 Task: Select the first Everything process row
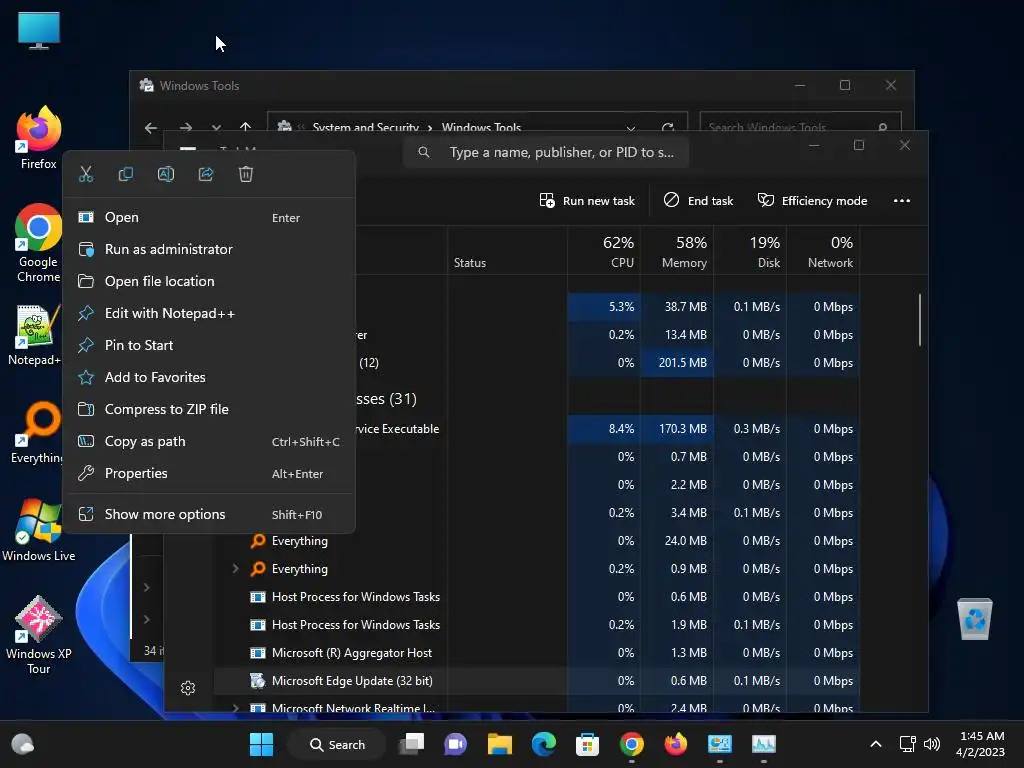pos(536,541)
